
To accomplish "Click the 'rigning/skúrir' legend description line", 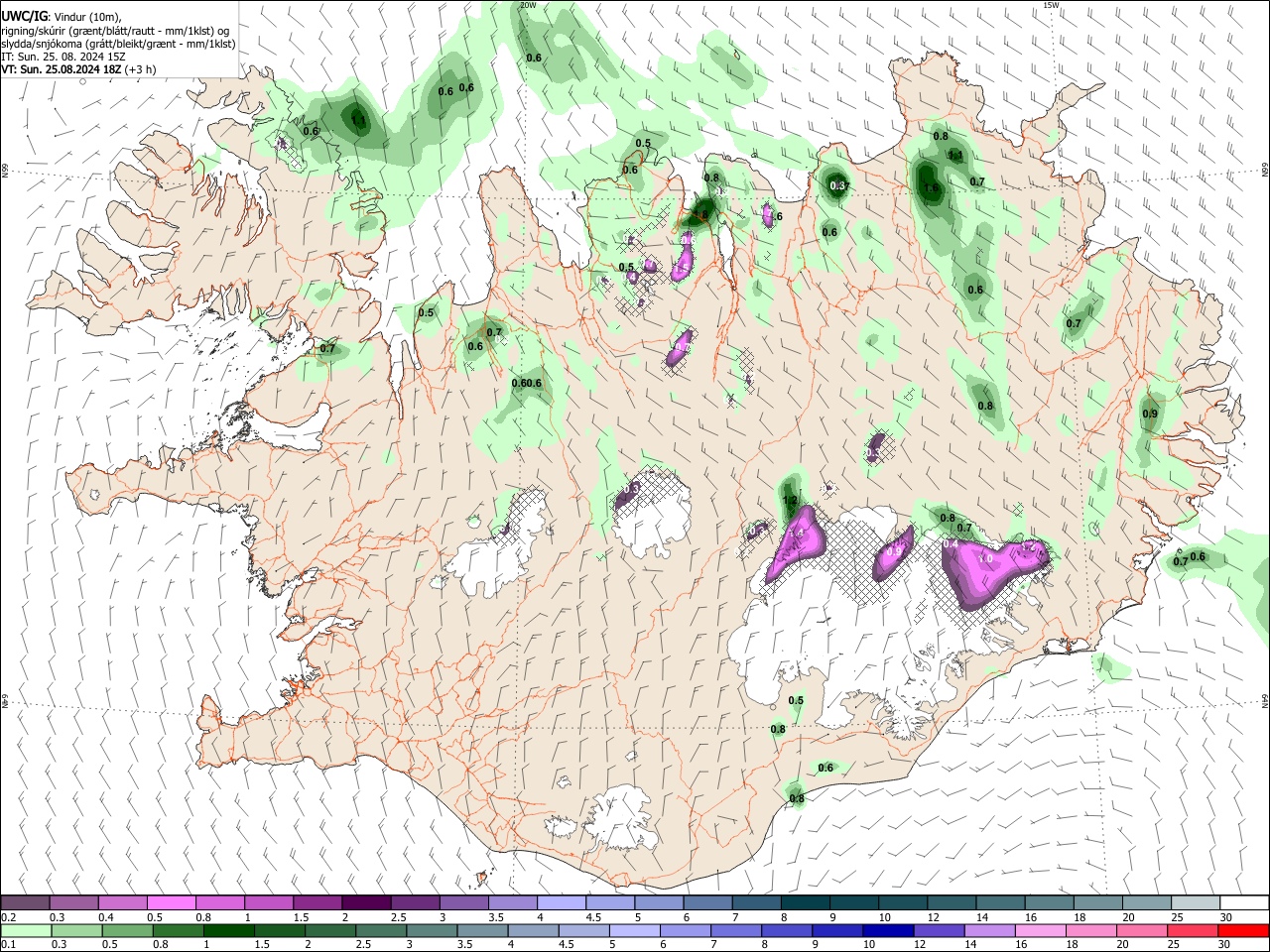I will point(115,31).
